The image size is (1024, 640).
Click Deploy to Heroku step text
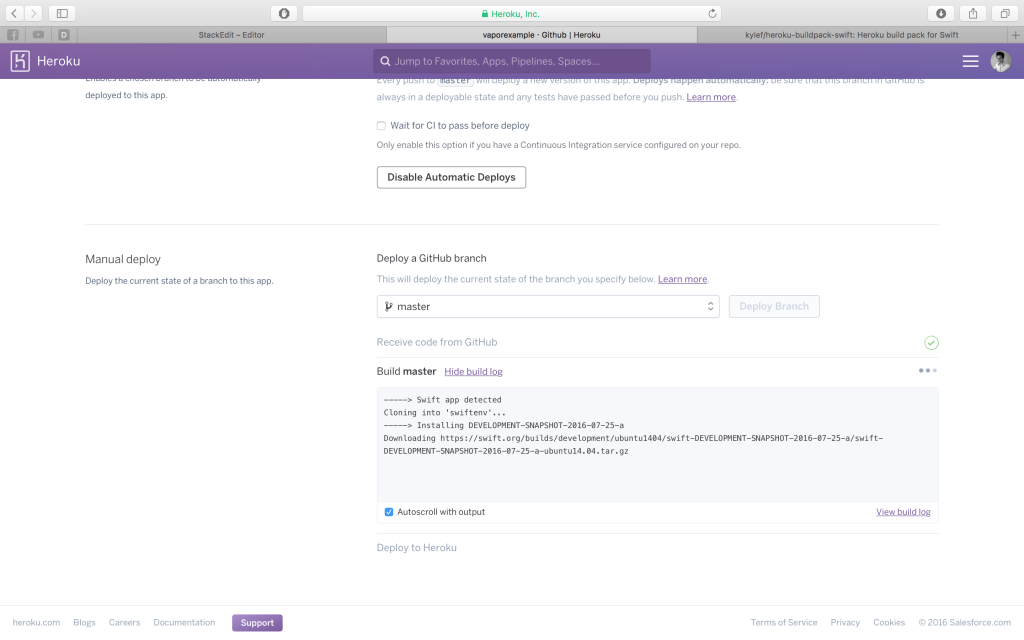point(417,548)
